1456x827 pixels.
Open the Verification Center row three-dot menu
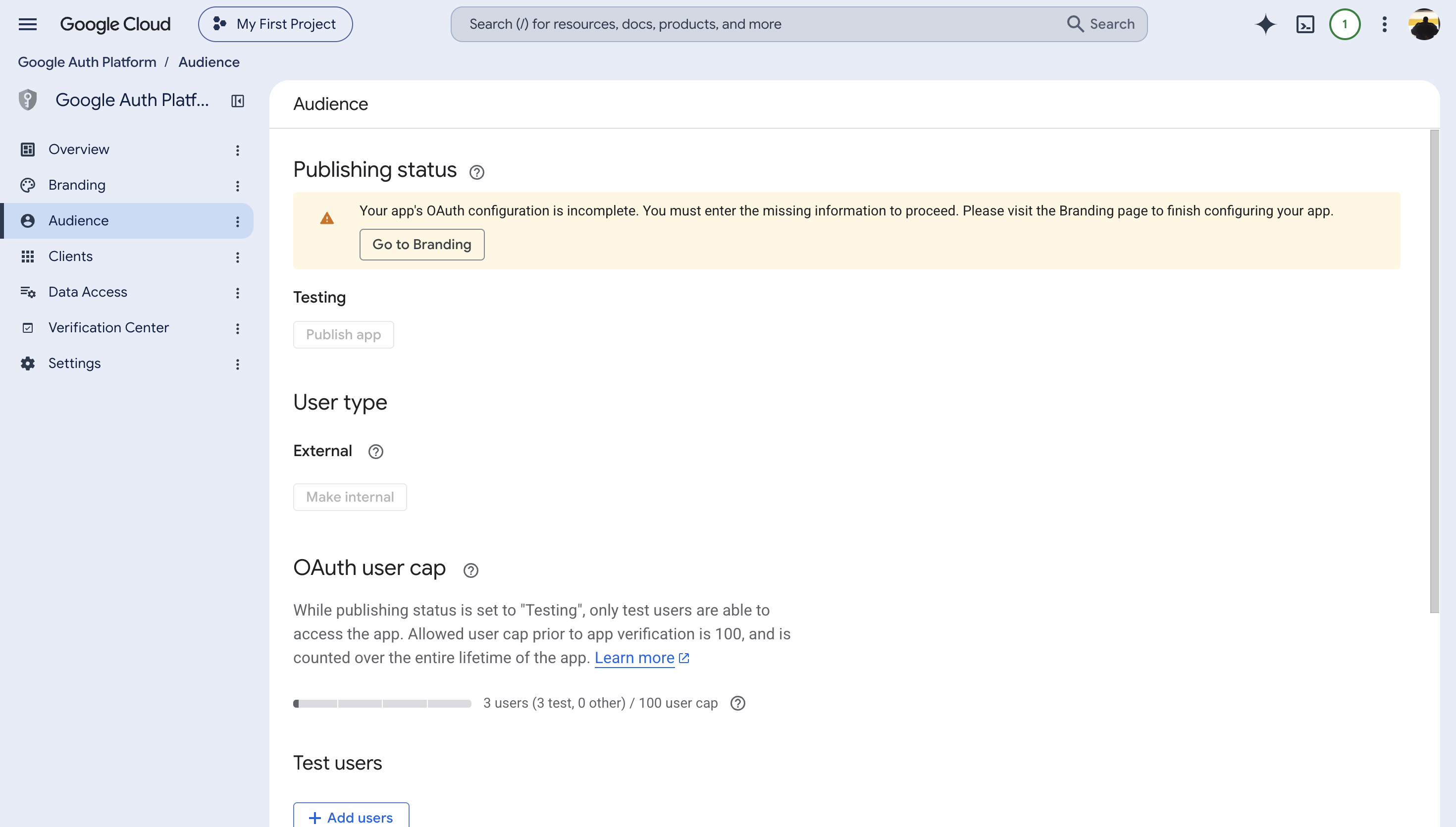(237, 329)
